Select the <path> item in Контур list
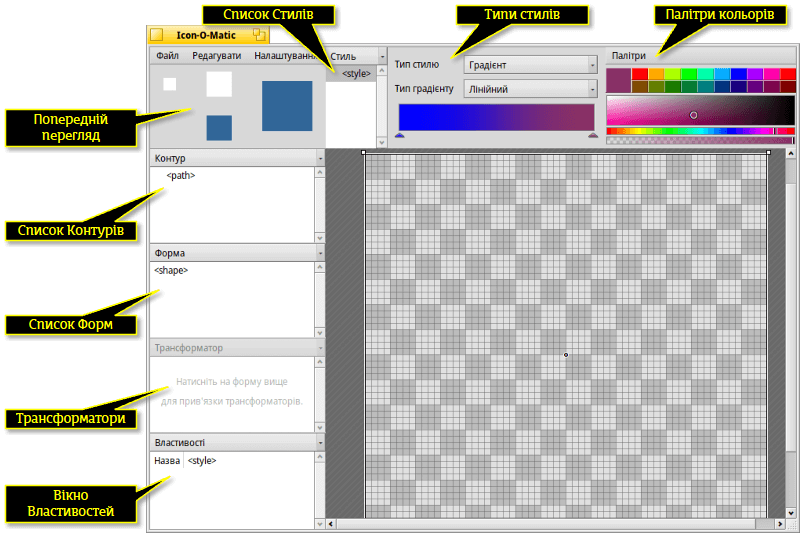The image size is (800, 533). click(x=181, y=175)
